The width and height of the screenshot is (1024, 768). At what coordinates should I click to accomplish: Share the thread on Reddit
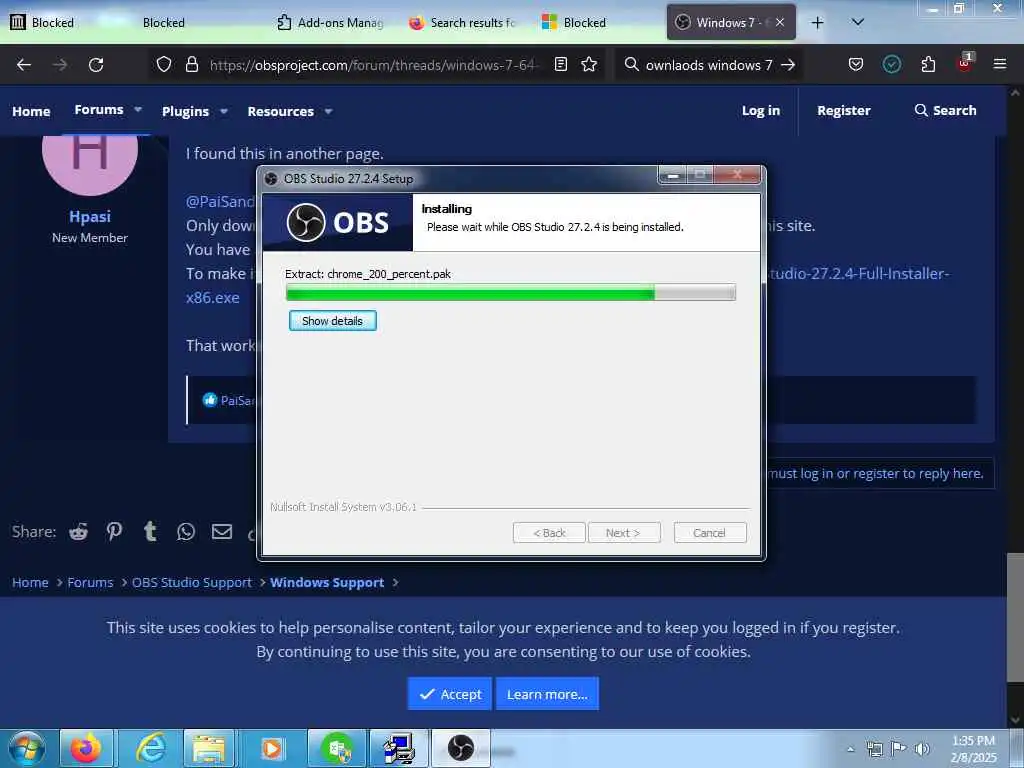tap(78, 532)
